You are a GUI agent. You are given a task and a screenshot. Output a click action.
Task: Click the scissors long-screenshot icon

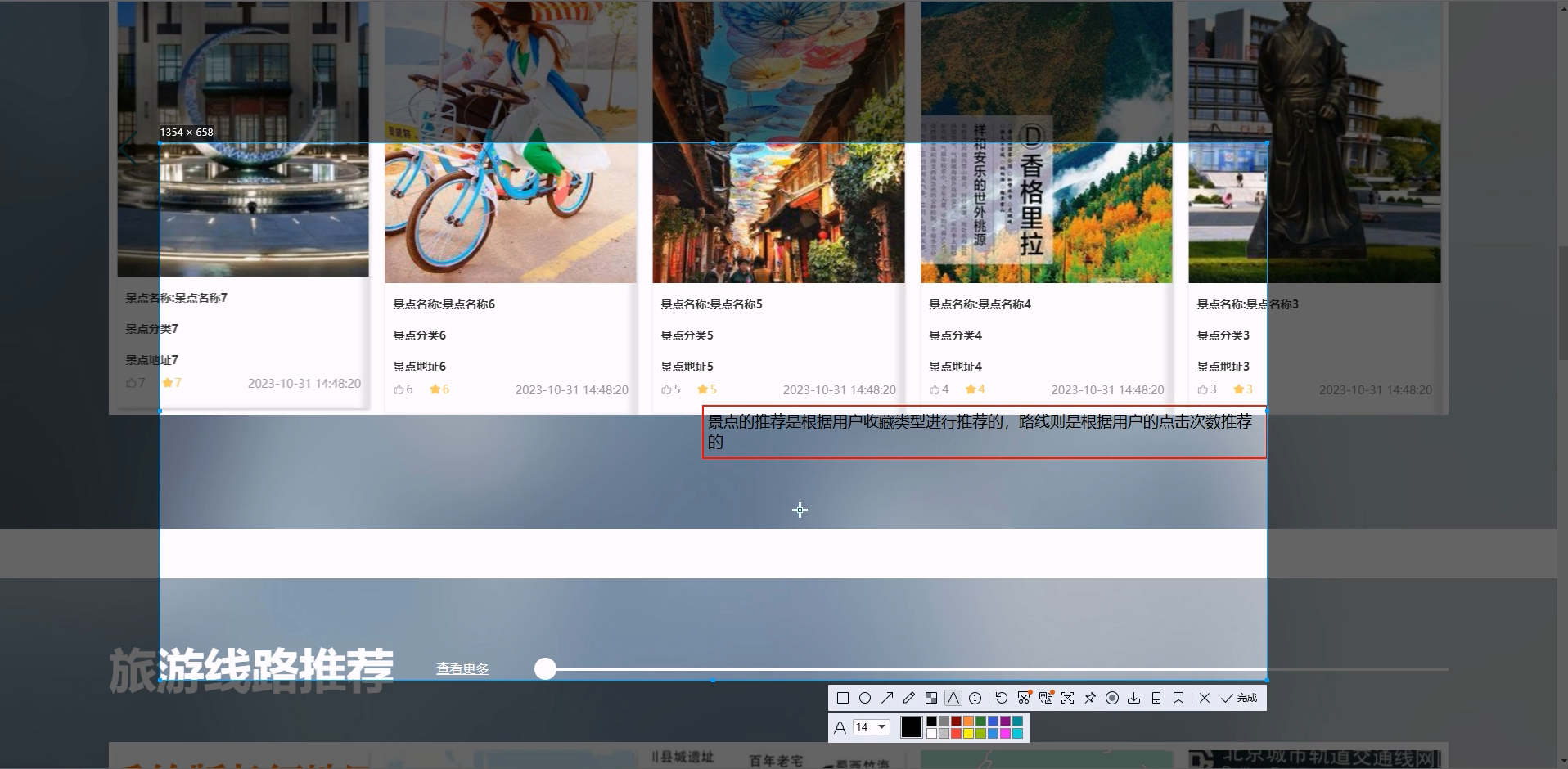(1024, 698)
